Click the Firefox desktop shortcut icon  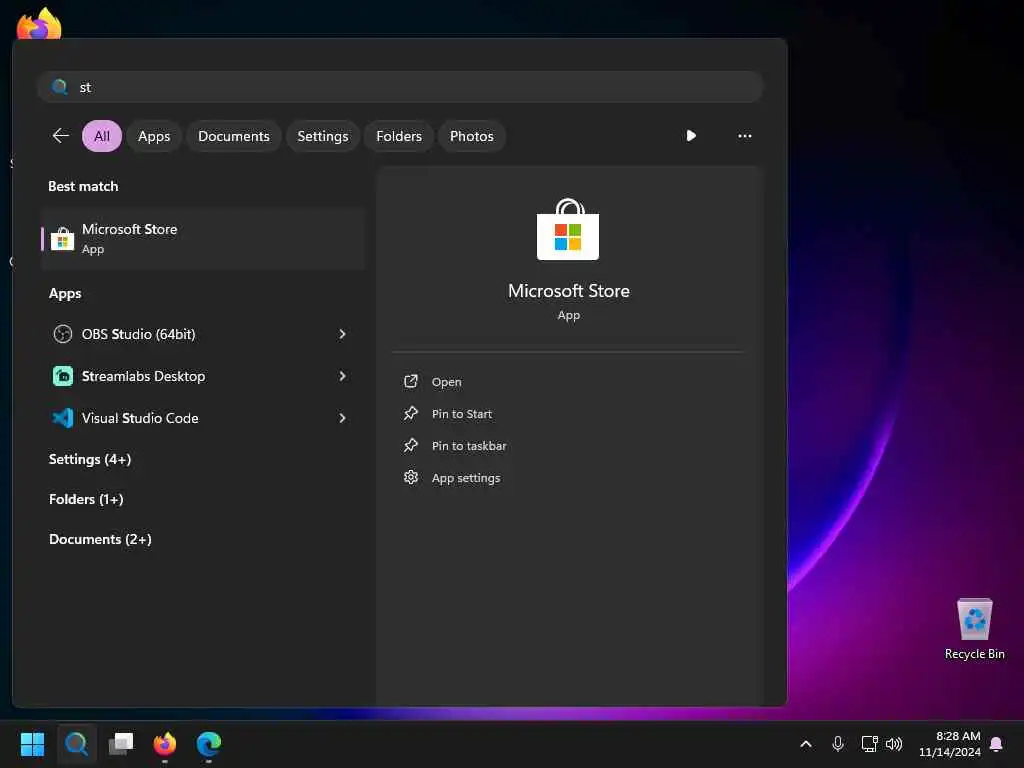(x=39, y=25)
